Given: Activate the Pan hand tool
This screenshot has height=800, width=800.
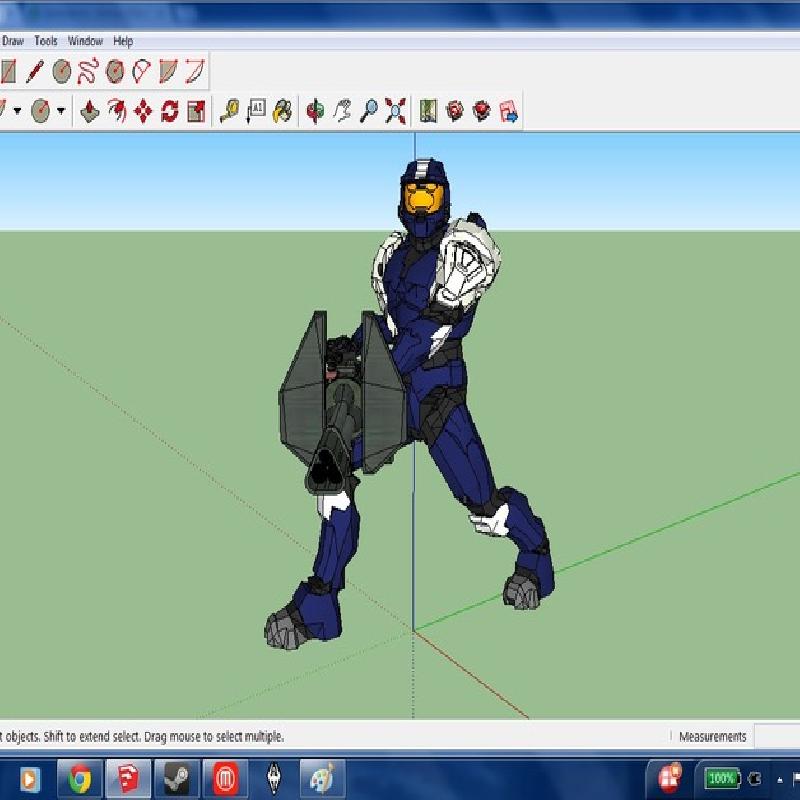Looking at the screenshot, I should (x=342, y=111).
